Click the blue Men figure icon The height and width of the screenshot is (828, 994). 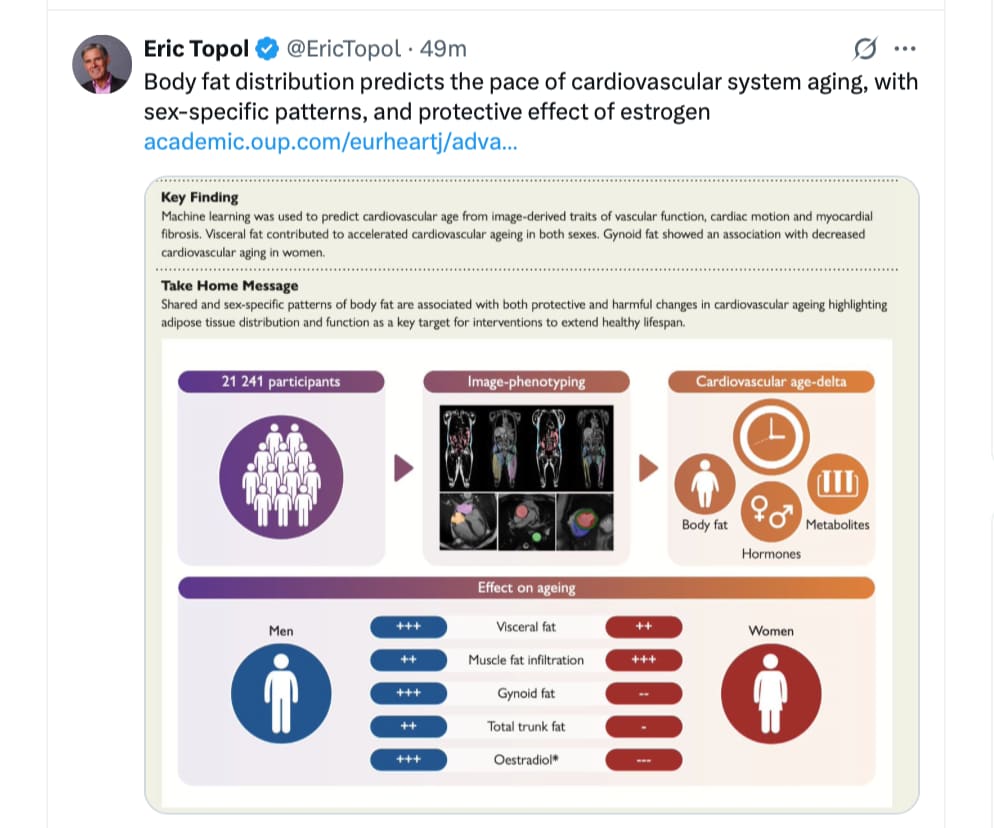point(281,694)
